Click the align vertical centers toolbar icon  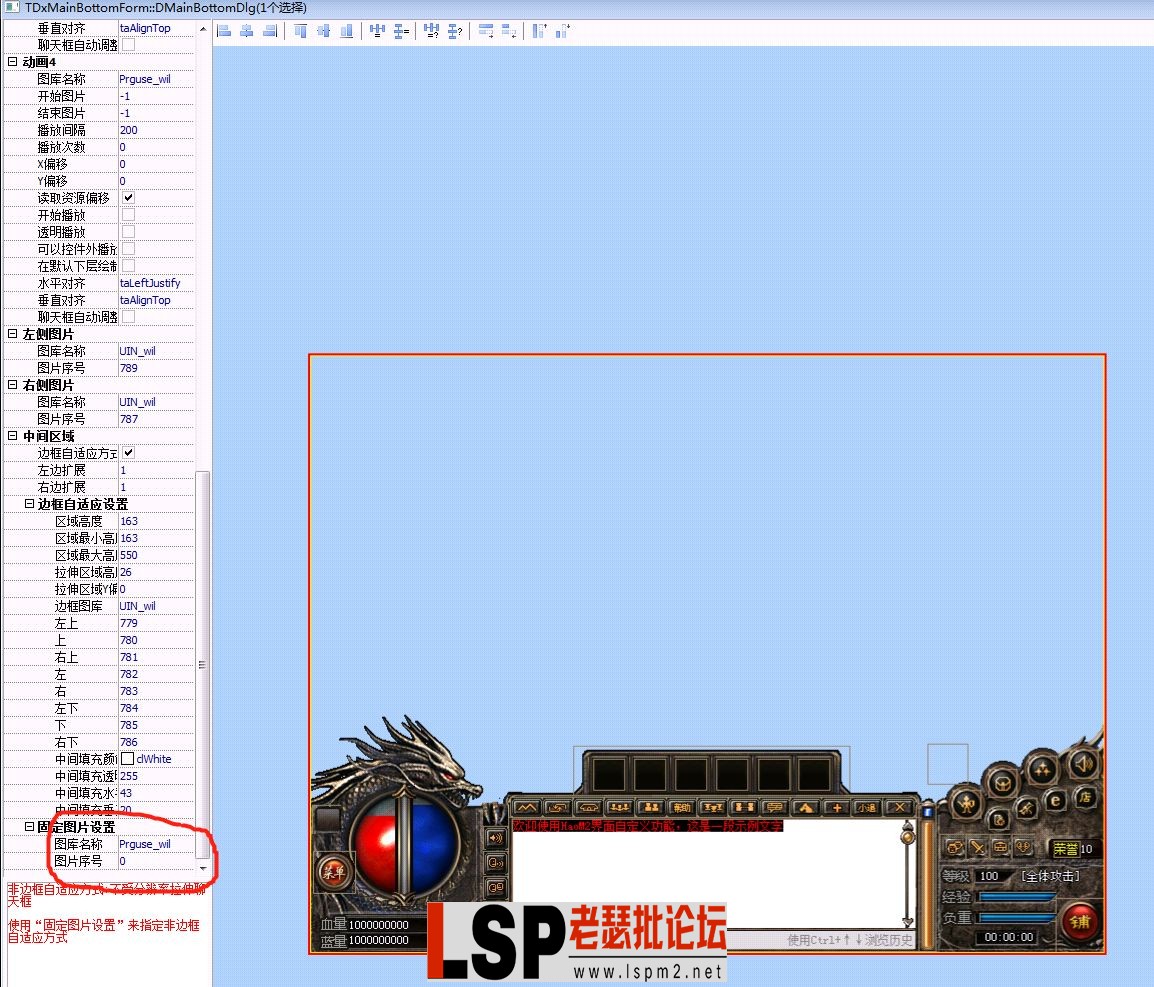(323, 31)
